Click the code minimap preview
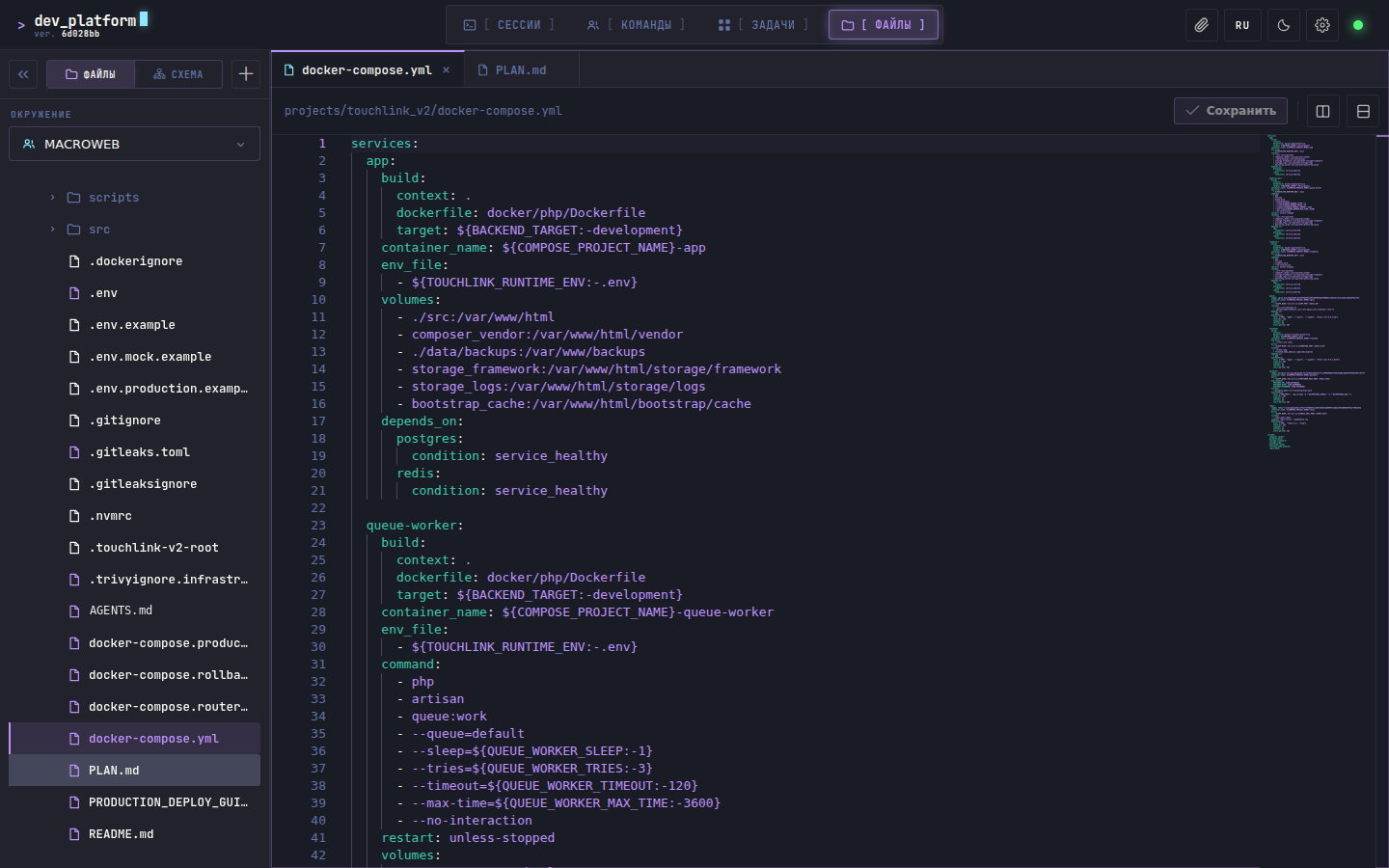Viewport: 1389px width, 868px height. 1317,292
